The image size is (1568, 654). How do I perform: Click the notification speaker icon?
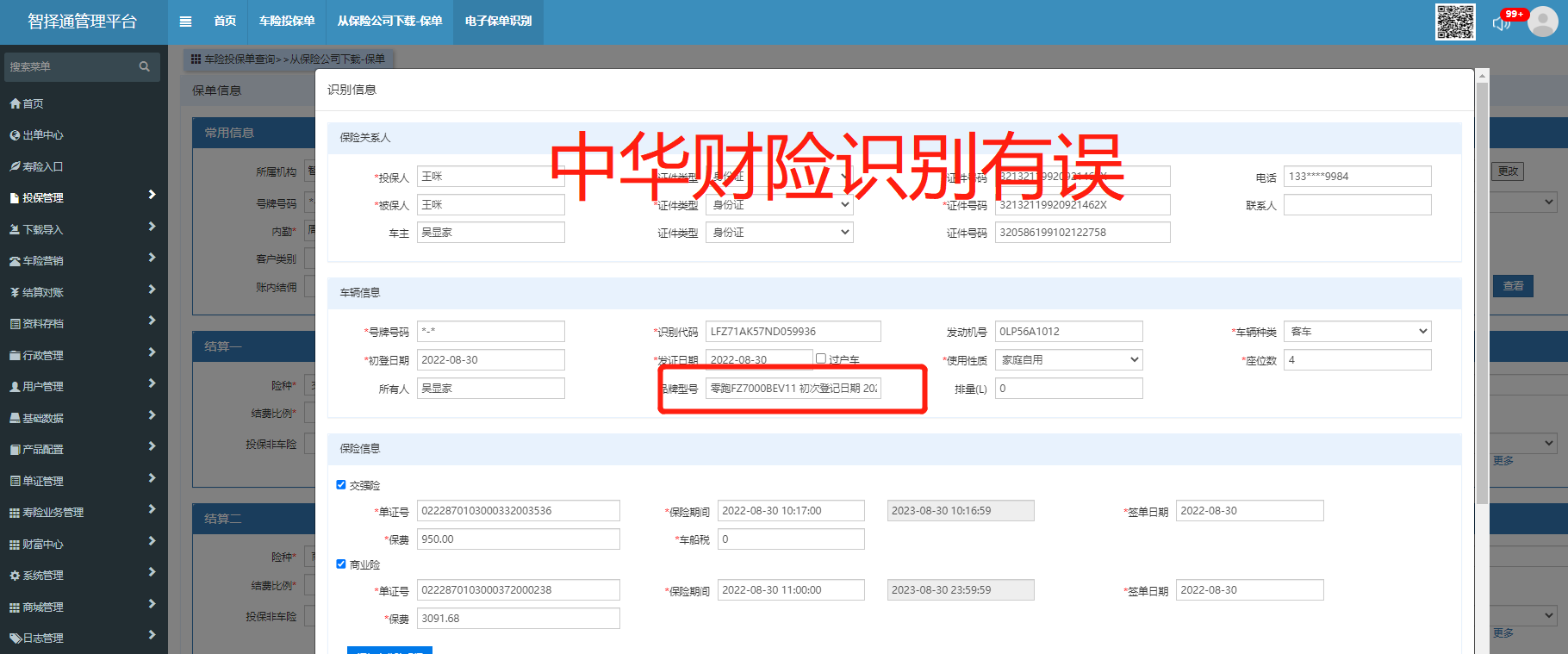1502,23
